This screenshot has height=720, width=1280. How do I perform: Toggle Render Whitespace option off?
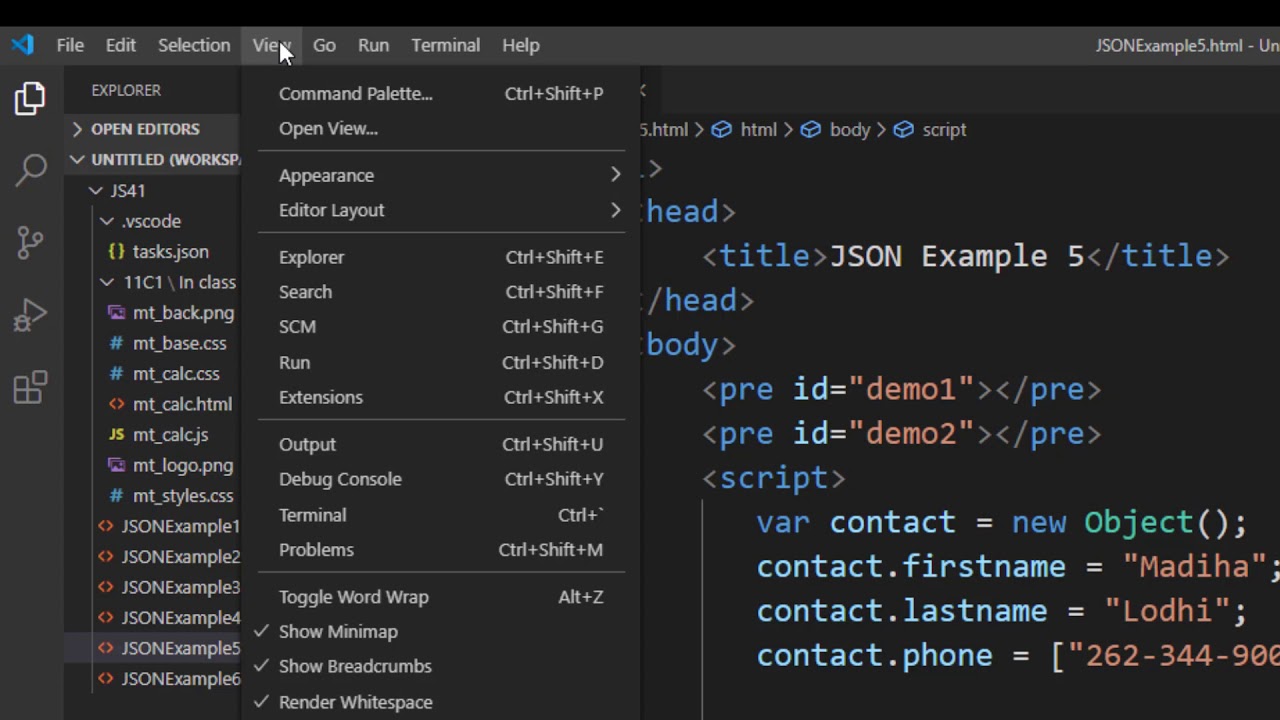[x=355, y=702]
